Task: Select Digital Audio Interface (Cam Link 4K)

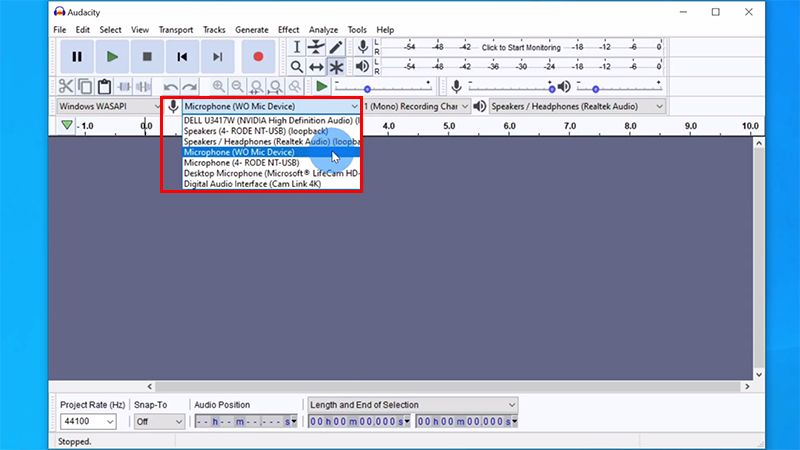Action: point(252,184)
